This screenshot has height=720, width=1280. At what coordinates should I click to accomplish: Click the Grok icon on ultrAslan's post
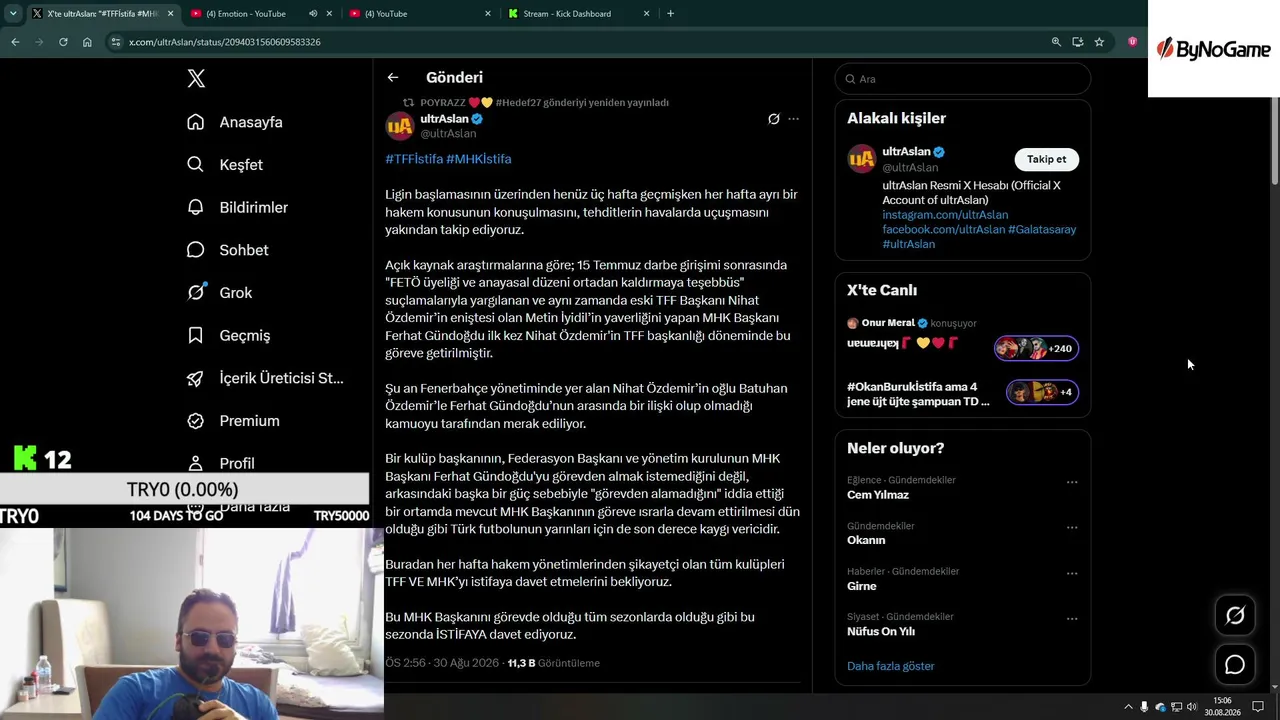point(773,119)
